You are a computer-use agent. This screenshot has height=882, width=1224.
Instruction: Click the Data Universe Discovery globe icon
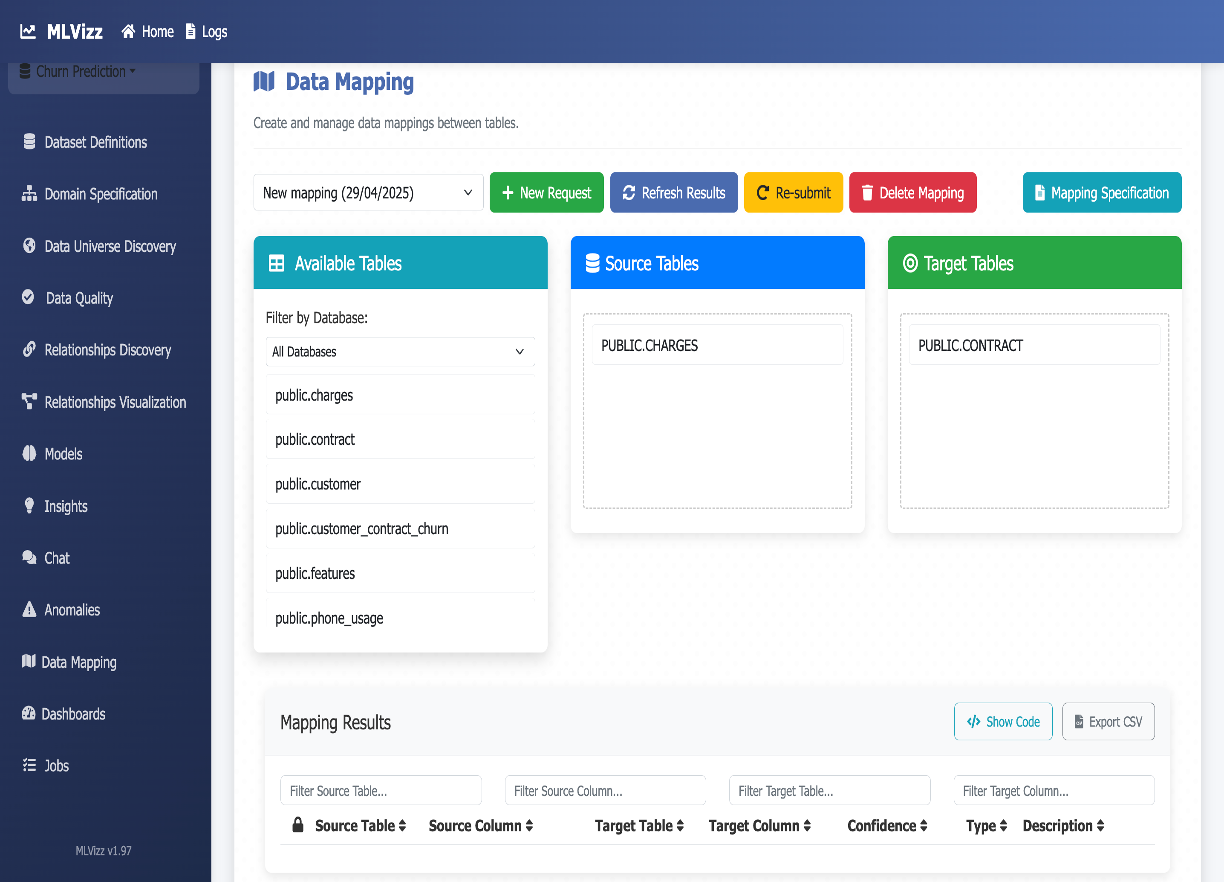tap(29, 246)
